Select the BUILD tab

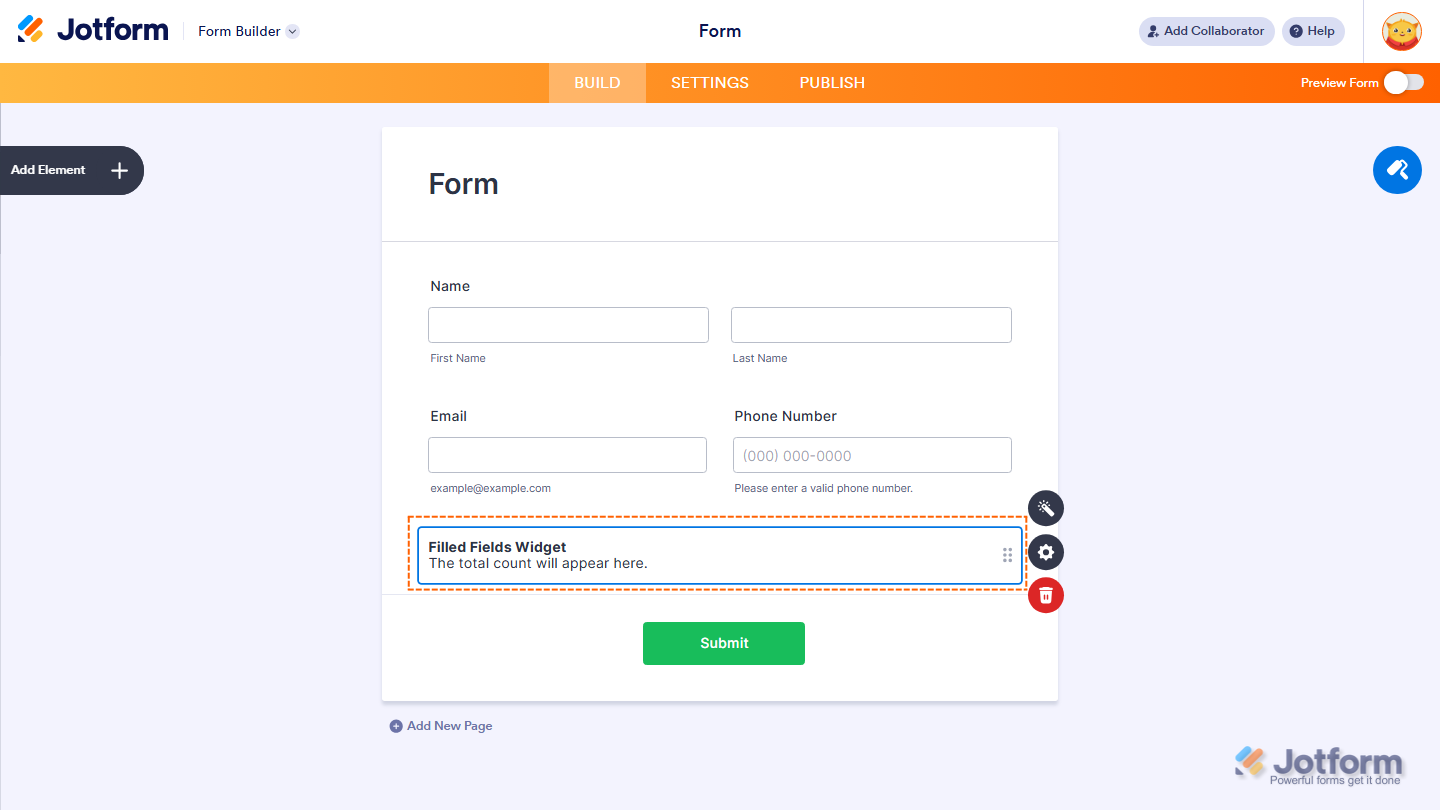pyautogui.click(x=597, y=83)
